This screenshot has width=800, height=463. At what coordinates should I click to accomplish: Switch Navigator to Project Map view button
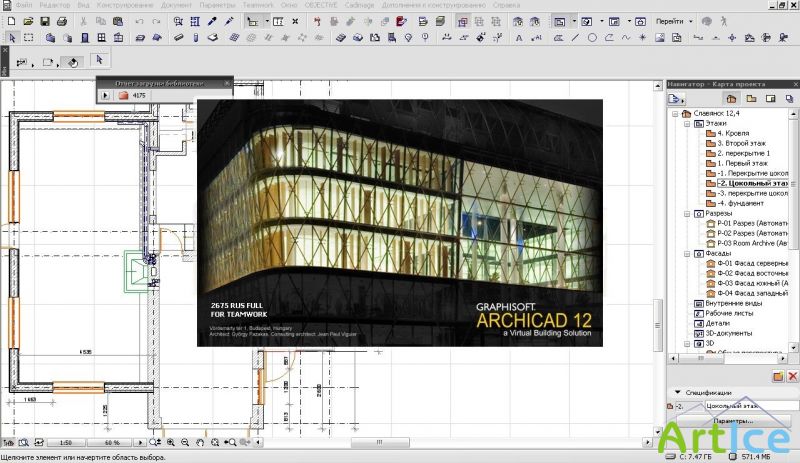click(731, 99)
